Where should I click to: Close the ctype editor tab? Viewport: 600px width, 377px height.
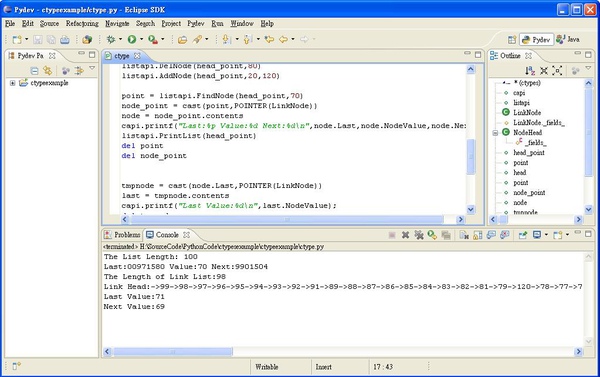pyautogui.click(x=137, y=56)
